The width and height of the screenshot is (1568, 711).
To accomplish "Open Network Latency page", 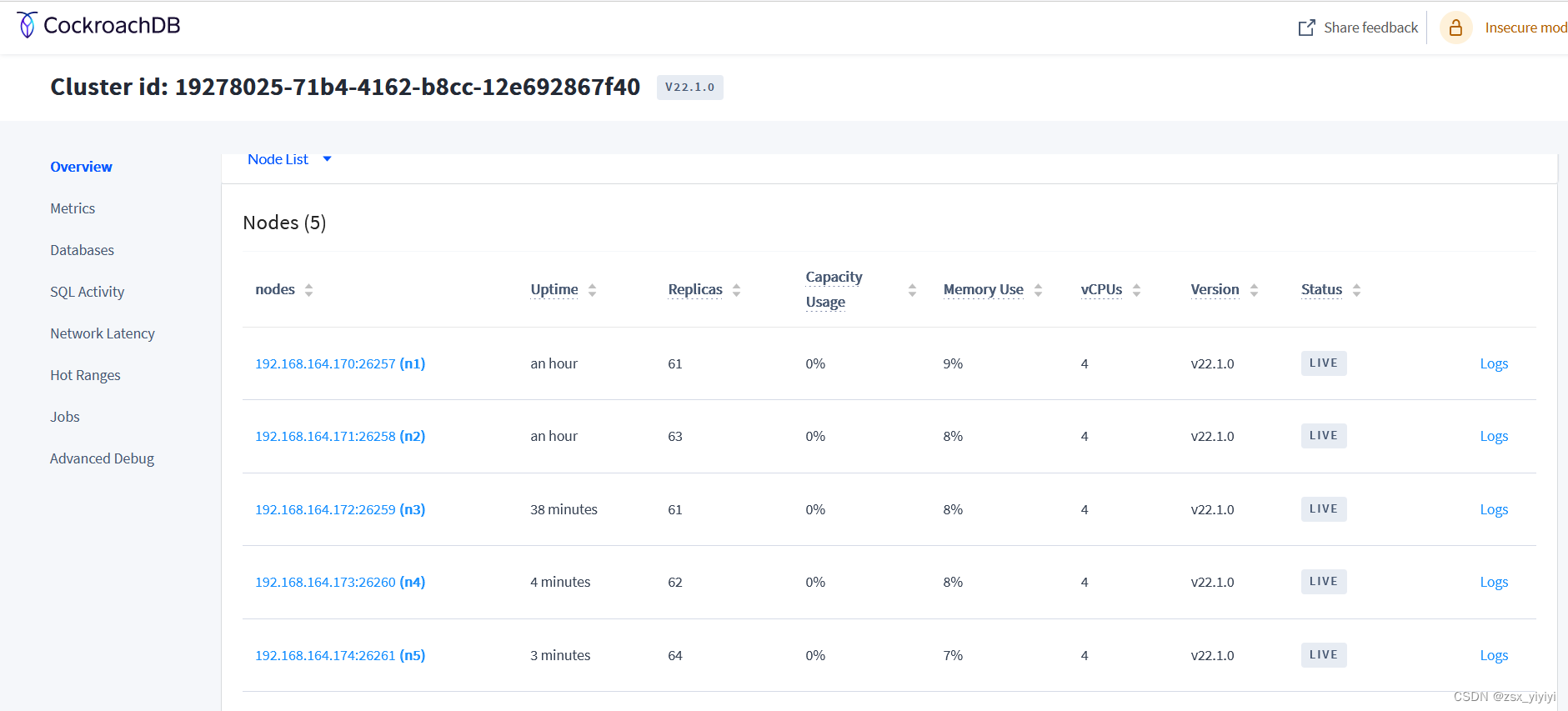I will 103,333.
